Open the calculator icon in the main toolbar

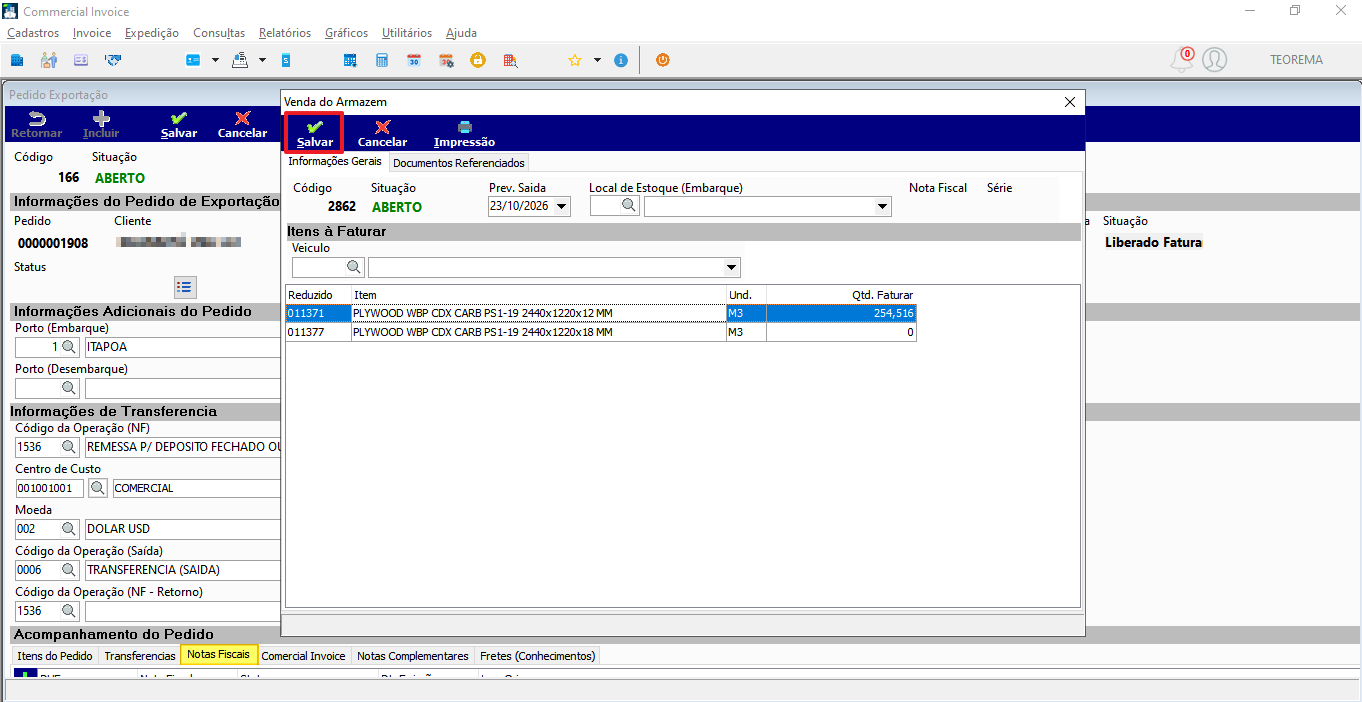381,60
